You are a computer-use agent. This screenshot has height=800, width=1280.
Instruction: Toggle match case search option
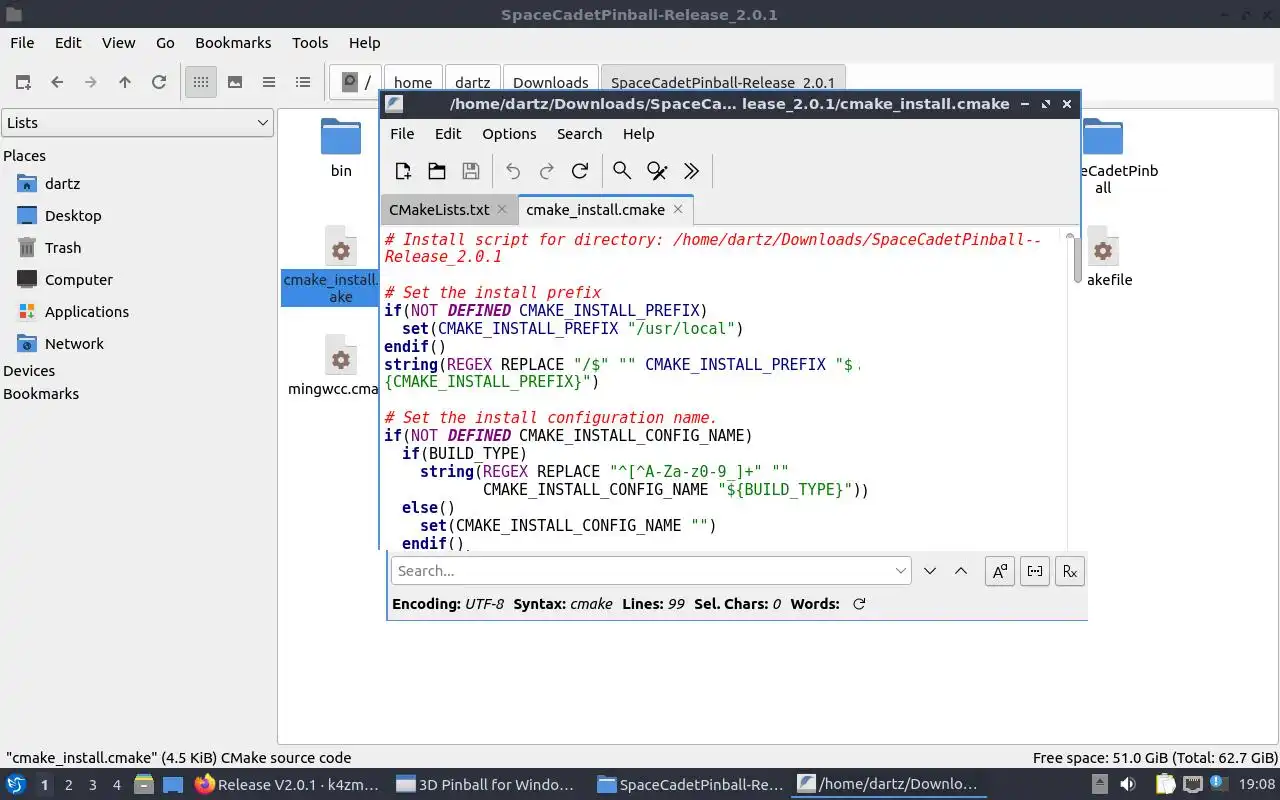point(1000,571)
